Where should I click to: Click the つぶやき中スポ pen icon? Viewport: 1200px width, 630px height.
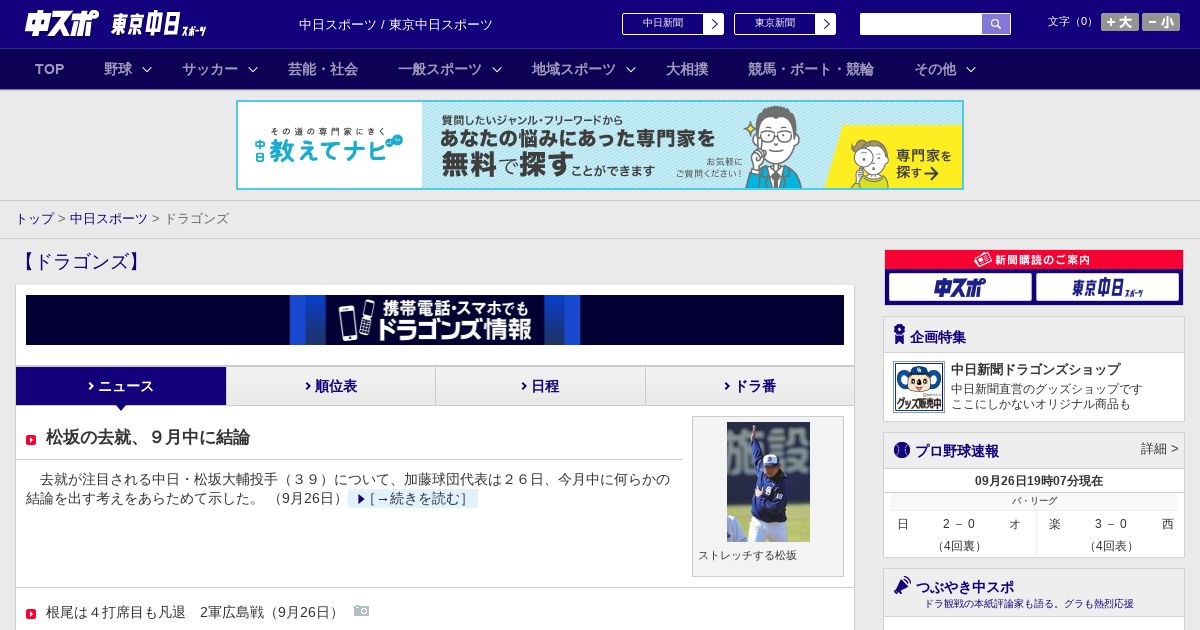coord(903,585)
